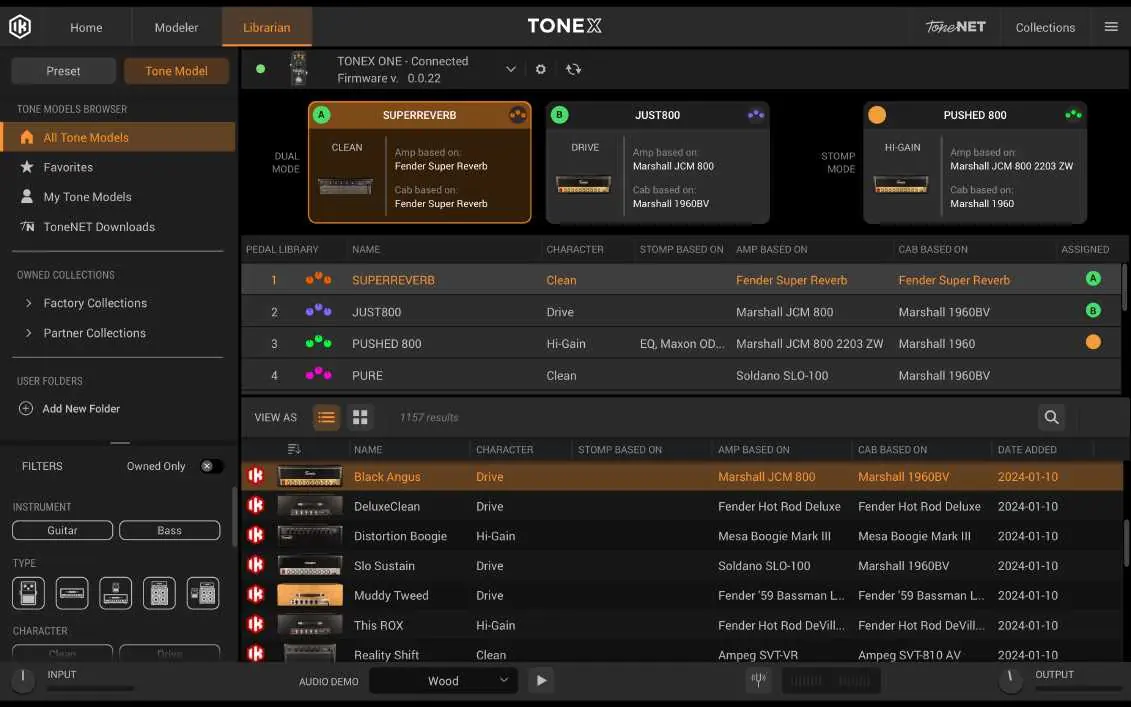Select the DeluxeClean tone model
The width and height of the screenshot is (1131, 707).
click(x=682, y=506)
